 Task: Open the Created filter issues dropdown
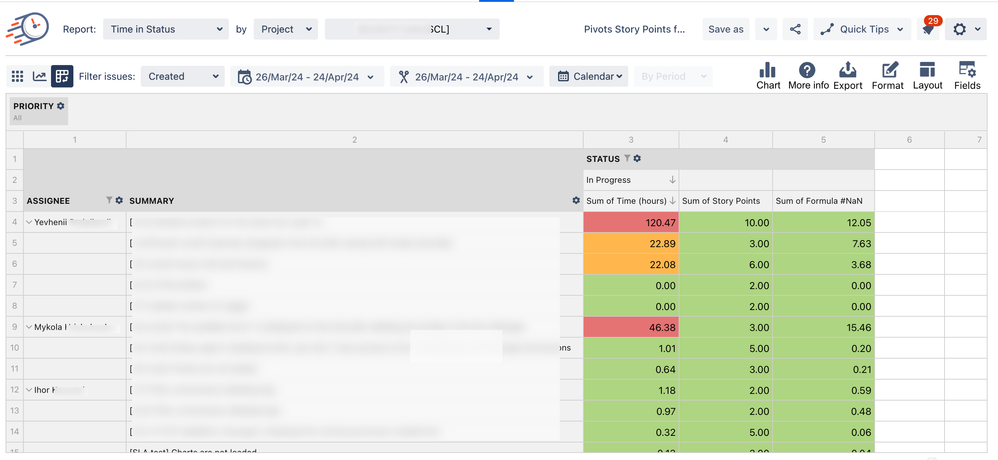182,76
